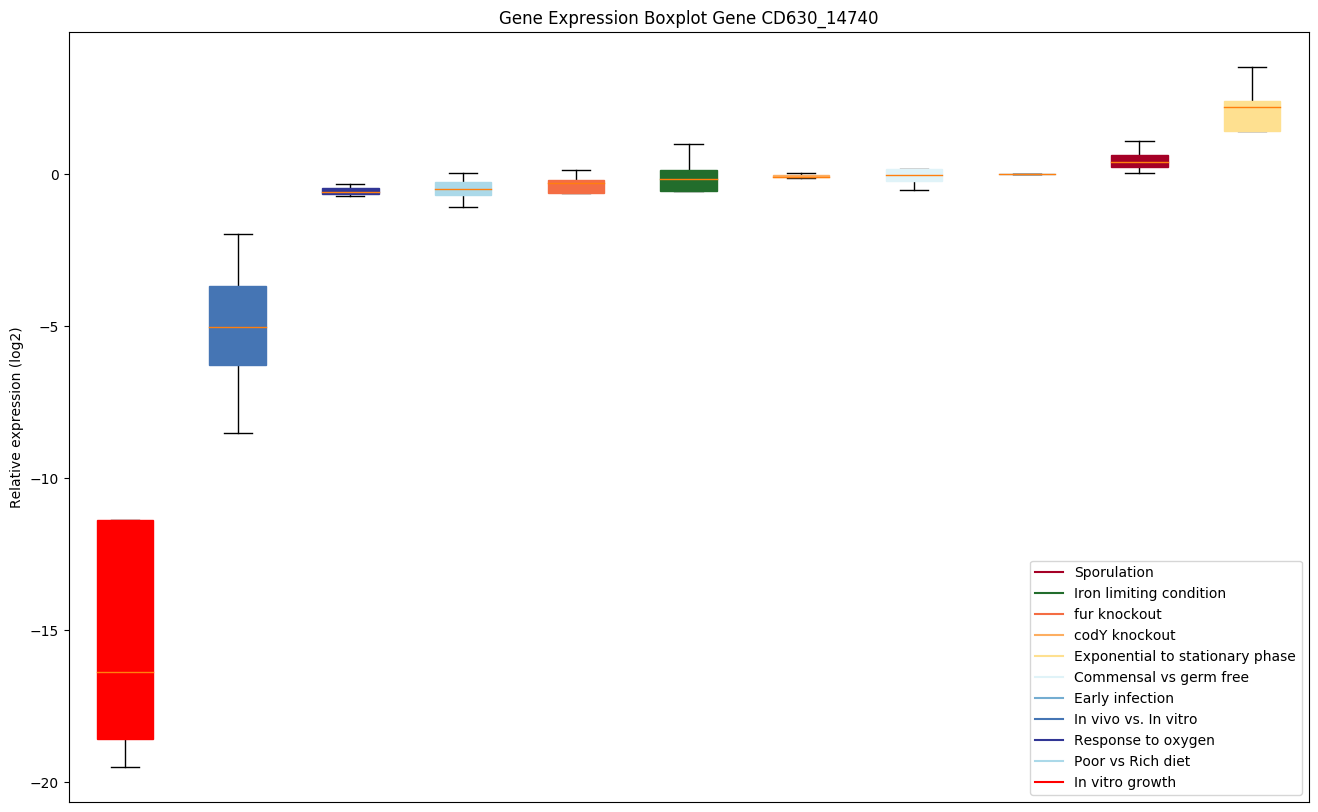The height and width of the screenshot is (812, 1318).
Task: Click green line swatch beside Iron limiting condition
Action: (x=1049, y=593)
